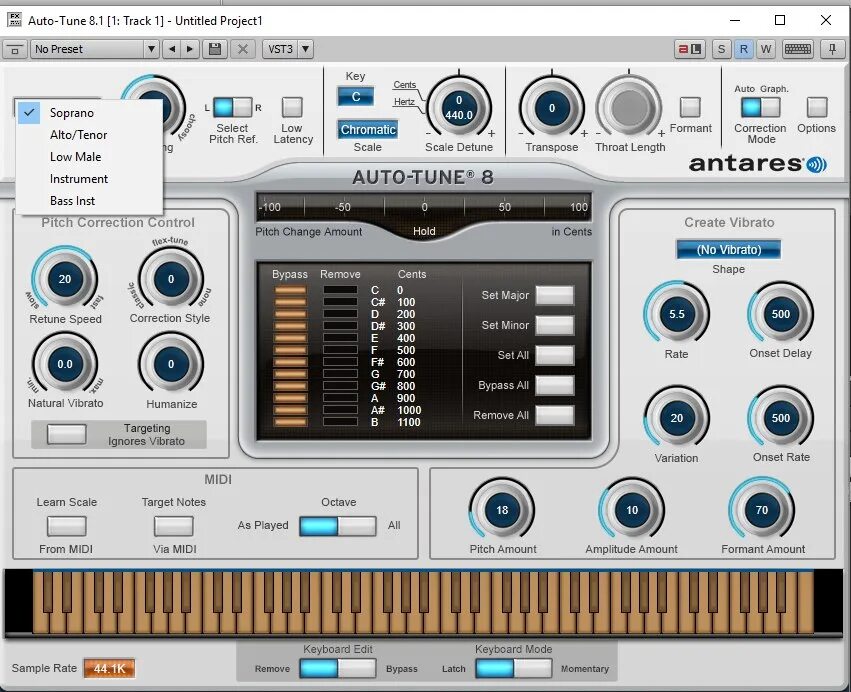851x692 pixels.
Task: Pin the plugin window
Action: (832, 49)
